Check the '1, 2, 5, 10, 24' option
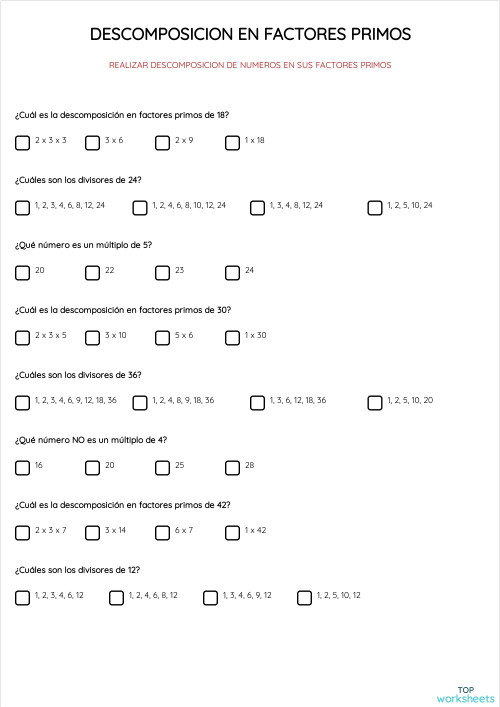This screenshot has width=500, height=707. tap(375, 208)
